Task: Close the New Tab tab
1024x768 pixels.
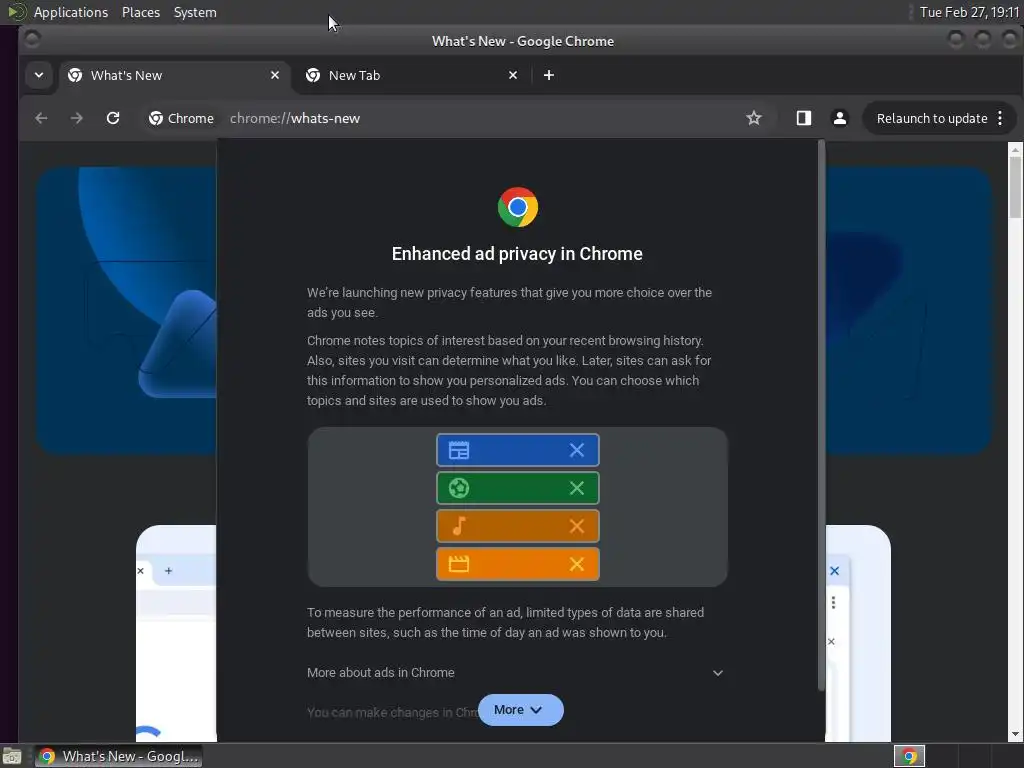Action: click(x=513, y=75)
